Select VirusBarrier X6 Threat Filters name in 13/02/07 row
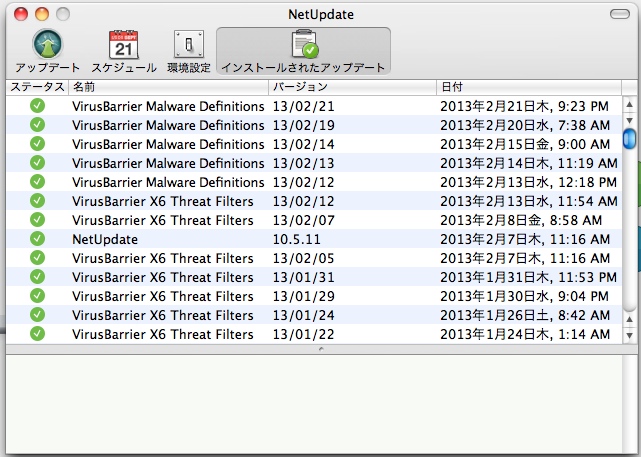641x457 pixels. pos(163,220)
